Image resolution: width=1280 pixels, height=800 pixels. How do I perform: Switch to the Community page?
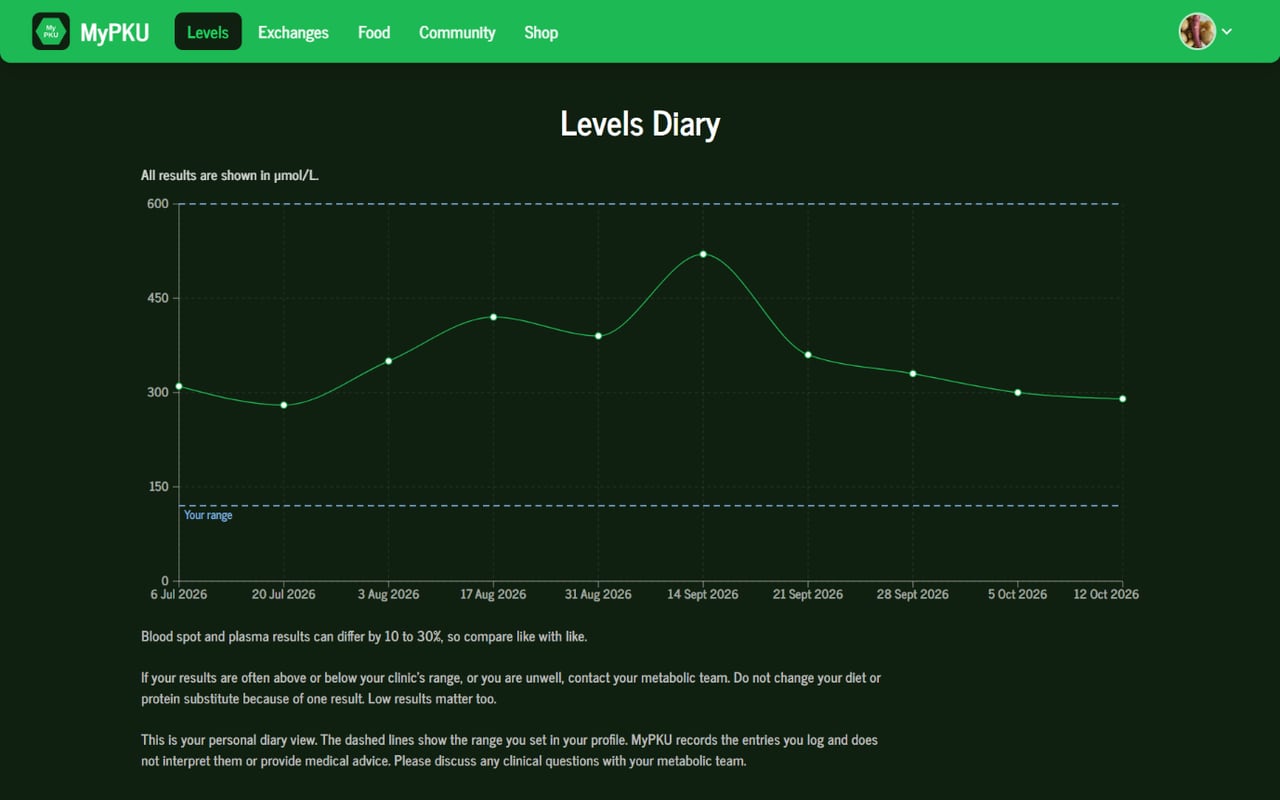coord(457,32)
